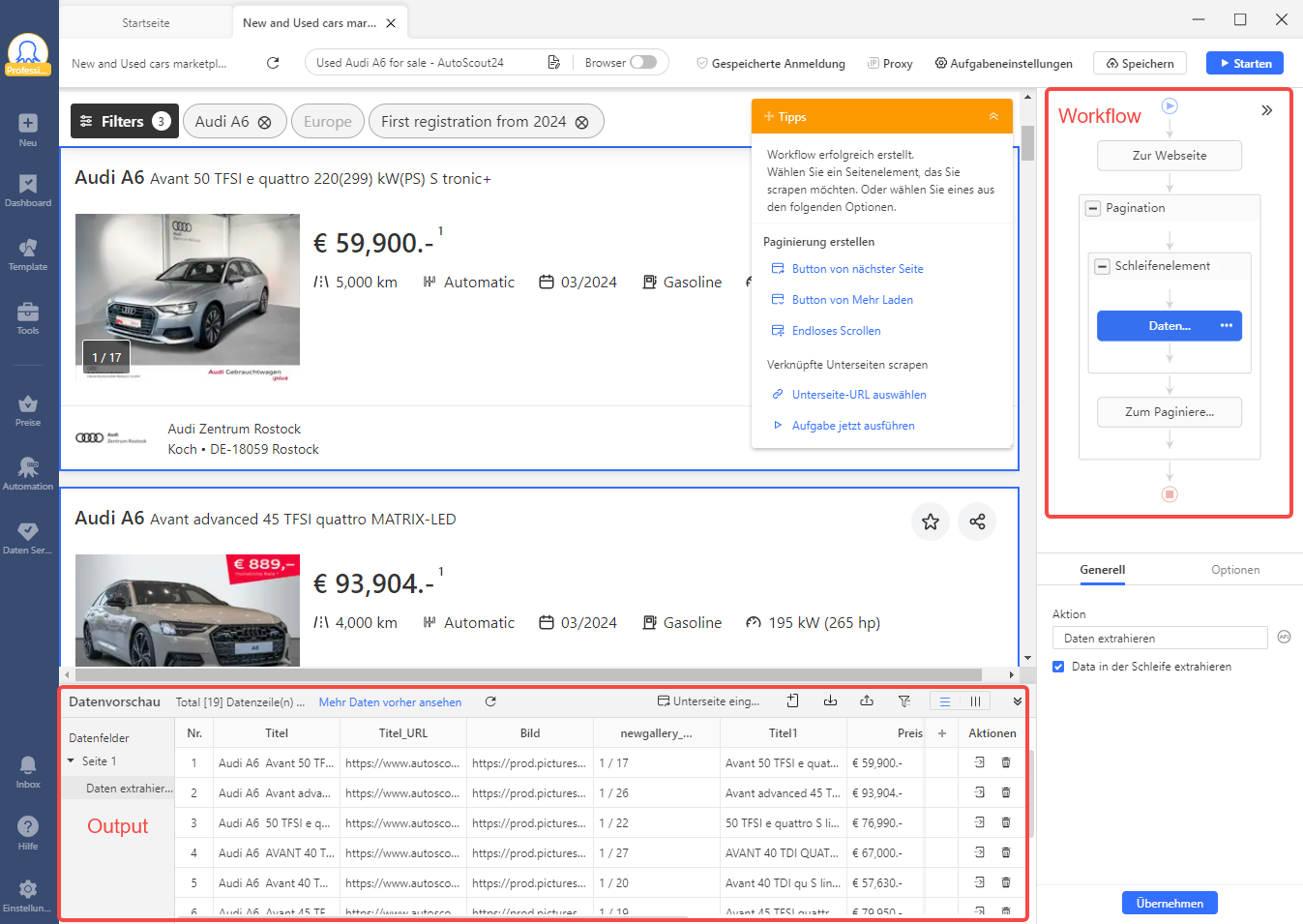Collapse the Tipps panel
The height and width of the screenshot is (924, 1303).
993,116
